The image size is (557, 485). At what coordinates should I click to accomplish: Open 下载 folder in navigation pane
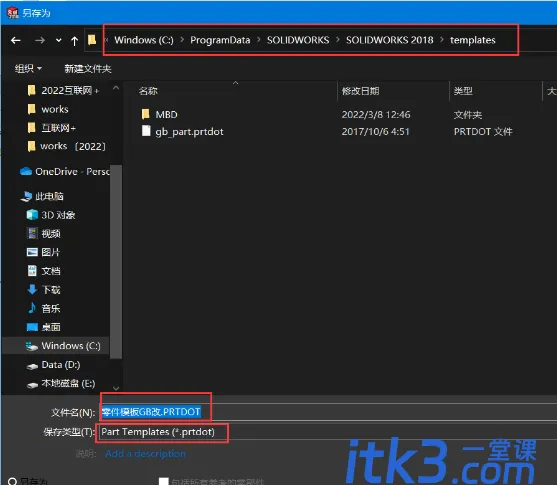pos(44,290)
